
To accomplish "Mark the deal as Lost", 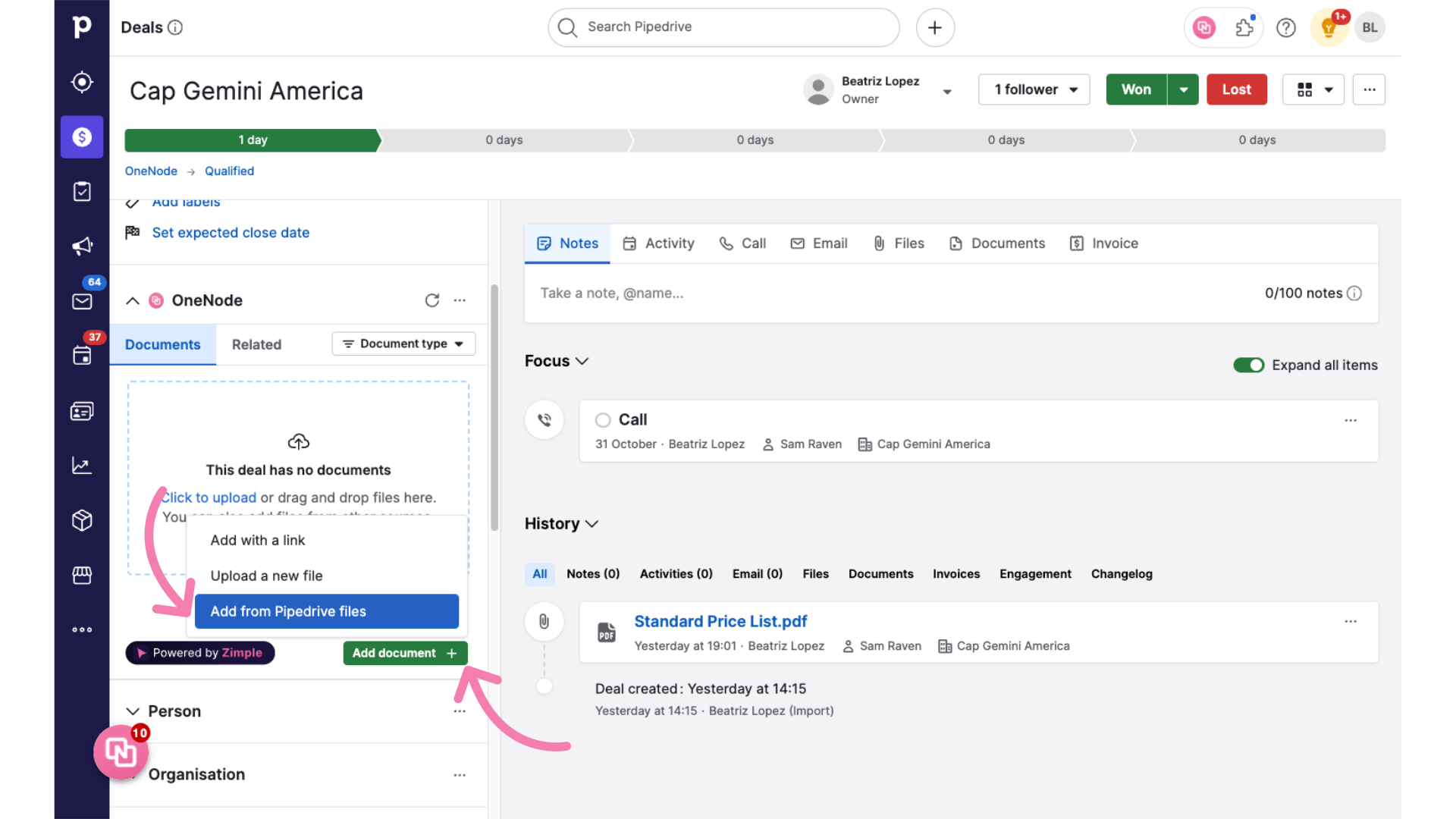I will coord(1237,89).
